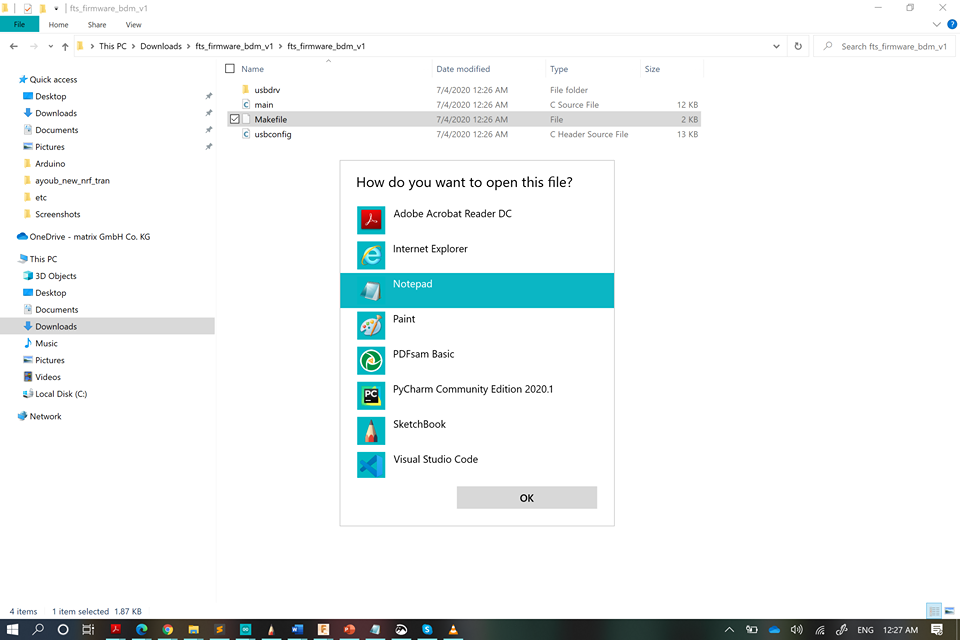Launch Google Chrome from the taskbar

(x=168, y=630)
